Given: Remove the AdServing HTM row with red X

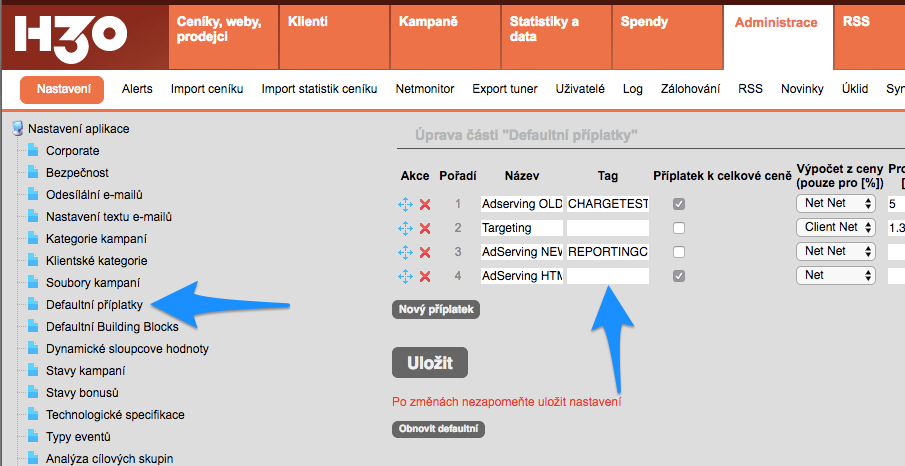Looking at the screenshot, I should (425, 276).
